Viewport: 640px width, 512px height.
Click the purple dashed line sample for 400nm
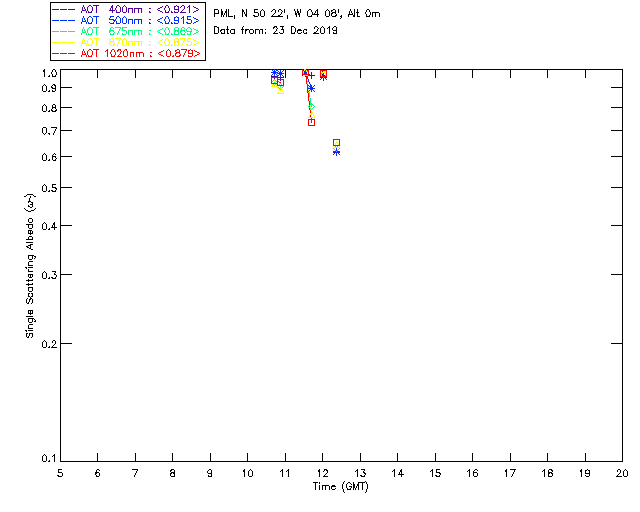point(63,9)
